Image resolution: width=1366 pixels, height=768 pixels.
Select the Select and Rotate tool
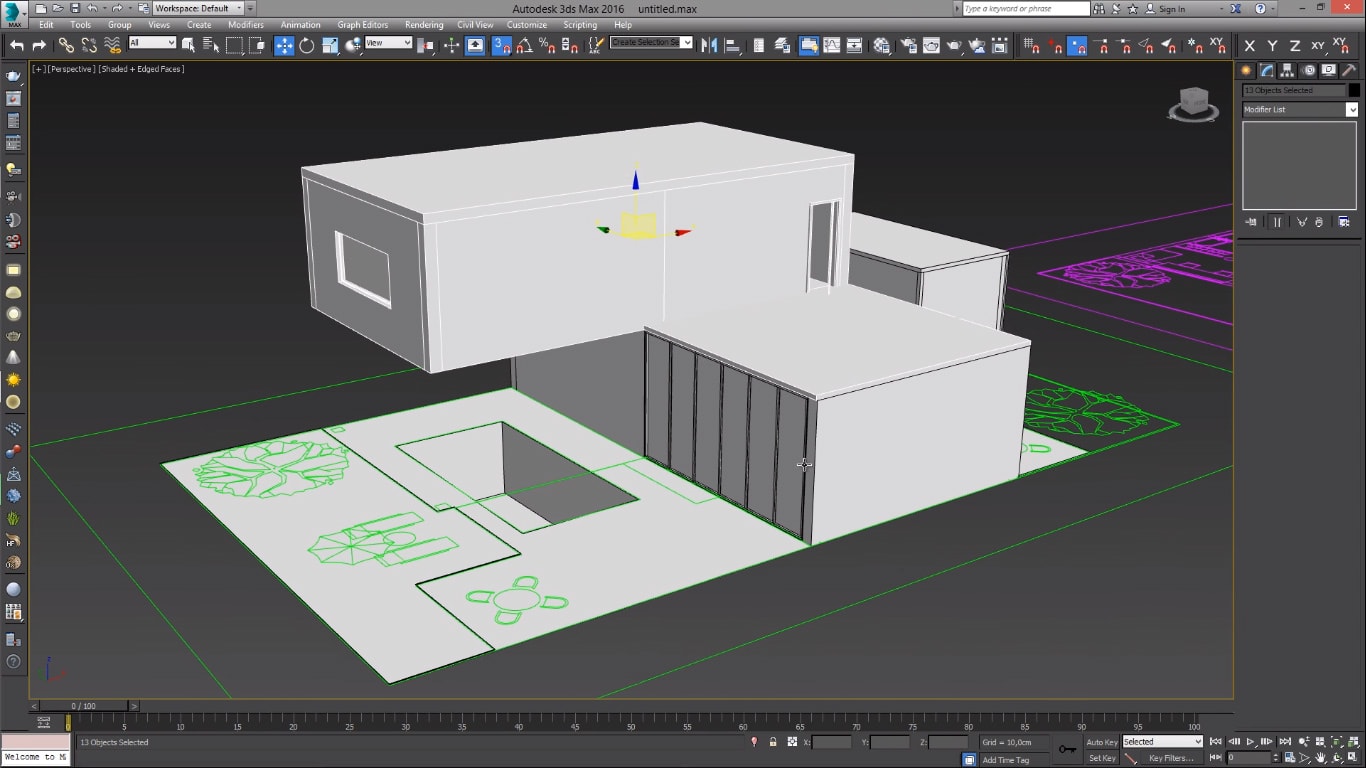(306, 44)
